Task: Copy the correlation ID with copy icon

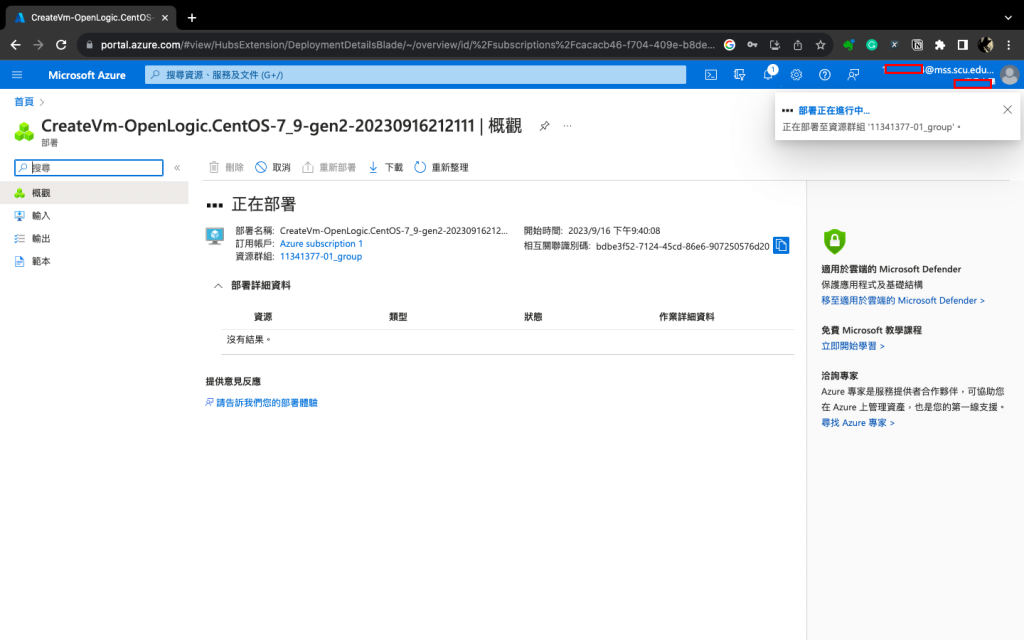Action: [x=781, y=246]
